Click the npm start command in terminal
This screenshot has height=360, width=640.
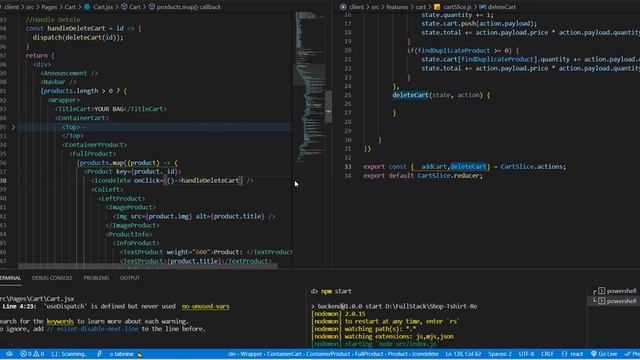(336, 291)
